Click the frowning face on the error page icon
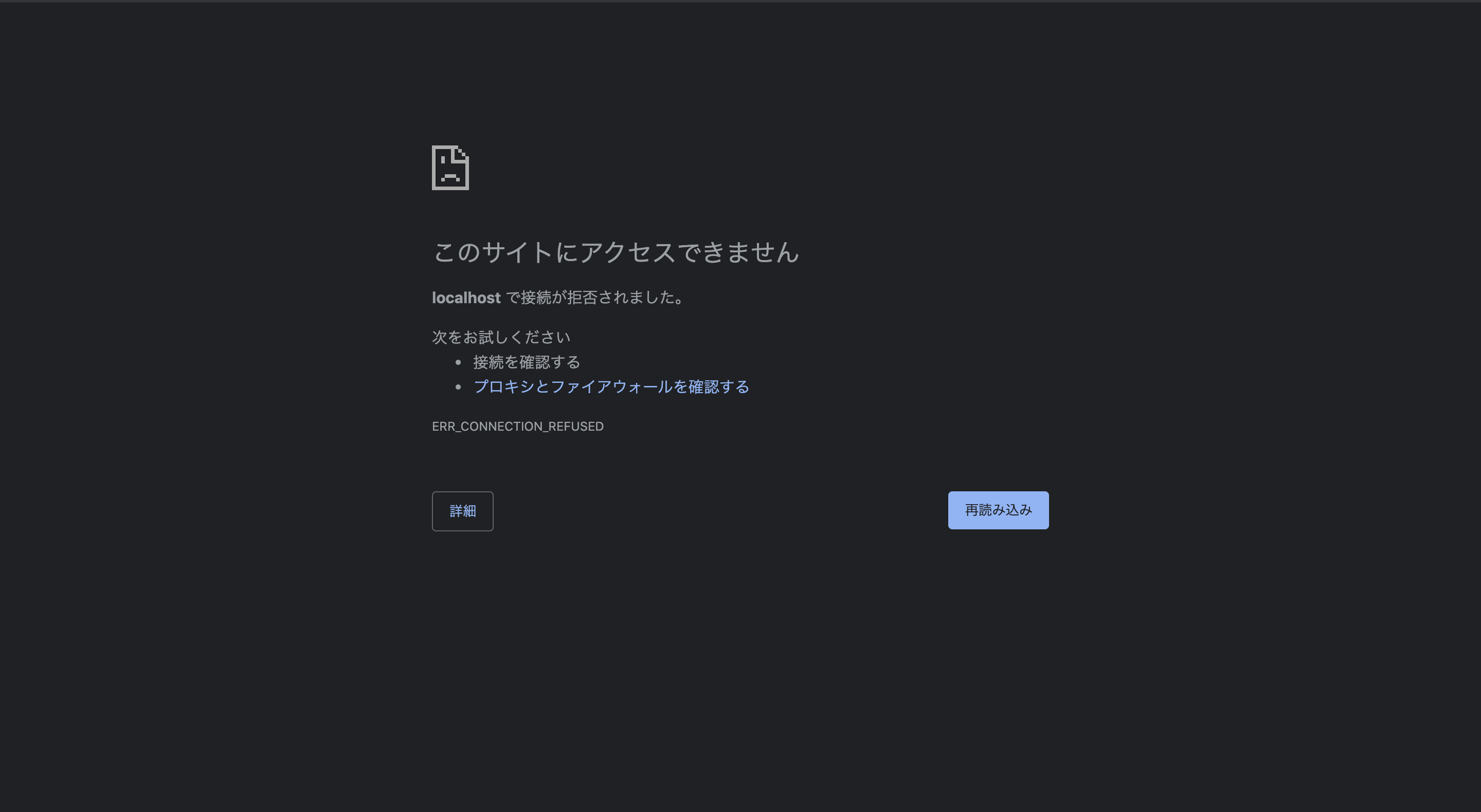Viewport: 1481px width, 812px height. [x=450, y=172]
